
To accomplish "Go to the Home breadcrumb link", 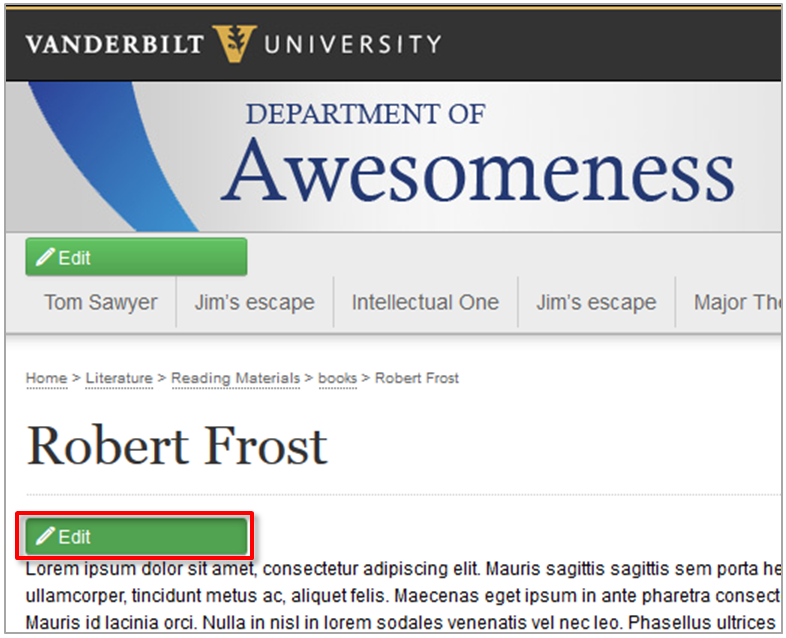I will (46, 378).
